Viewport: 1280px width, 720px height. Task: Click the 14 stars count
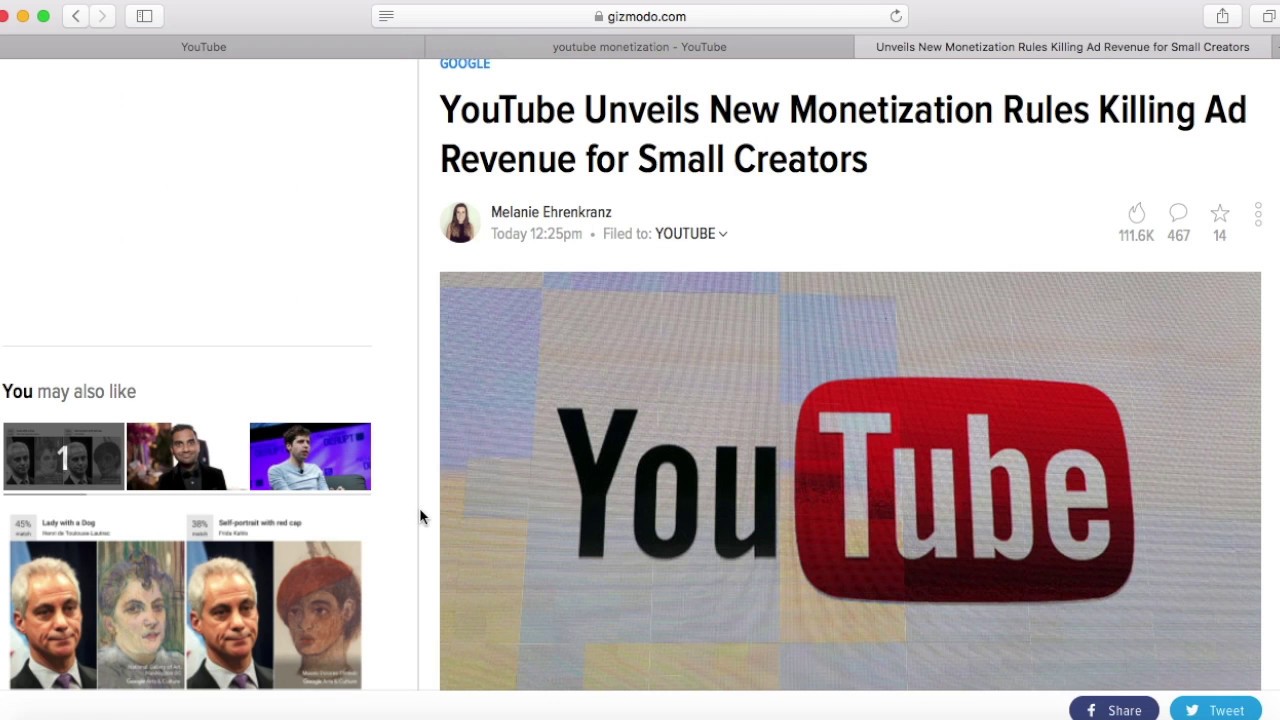[x=1219, y=236]
